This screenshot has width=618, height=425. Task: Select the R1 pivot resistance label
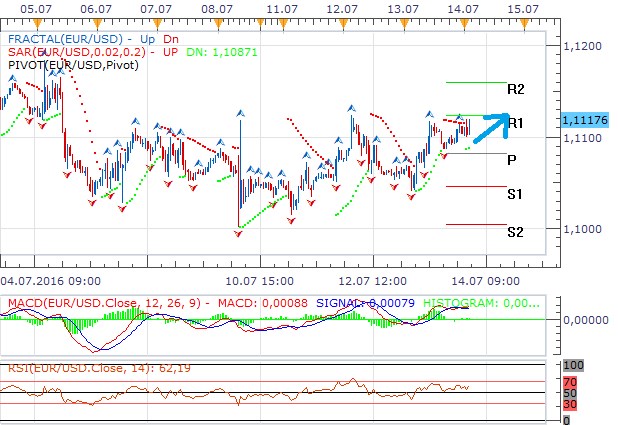[x=516, y=124]
